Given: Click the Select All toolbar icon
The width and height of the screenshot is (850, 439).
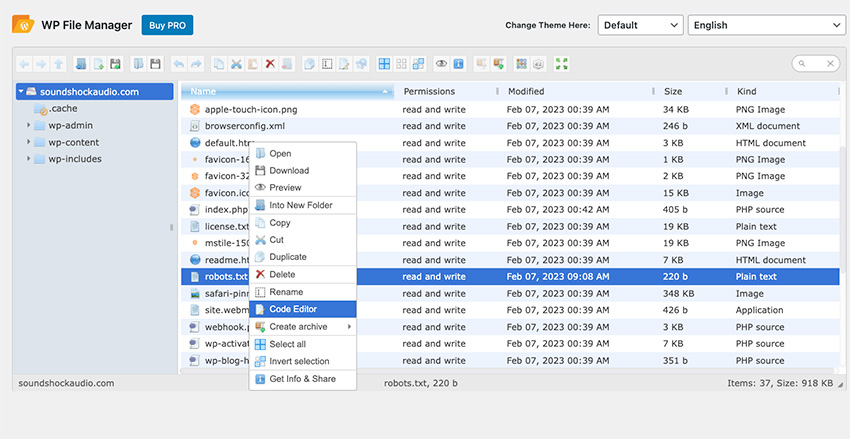Looking at the screenshot, I should click(384, 64).
